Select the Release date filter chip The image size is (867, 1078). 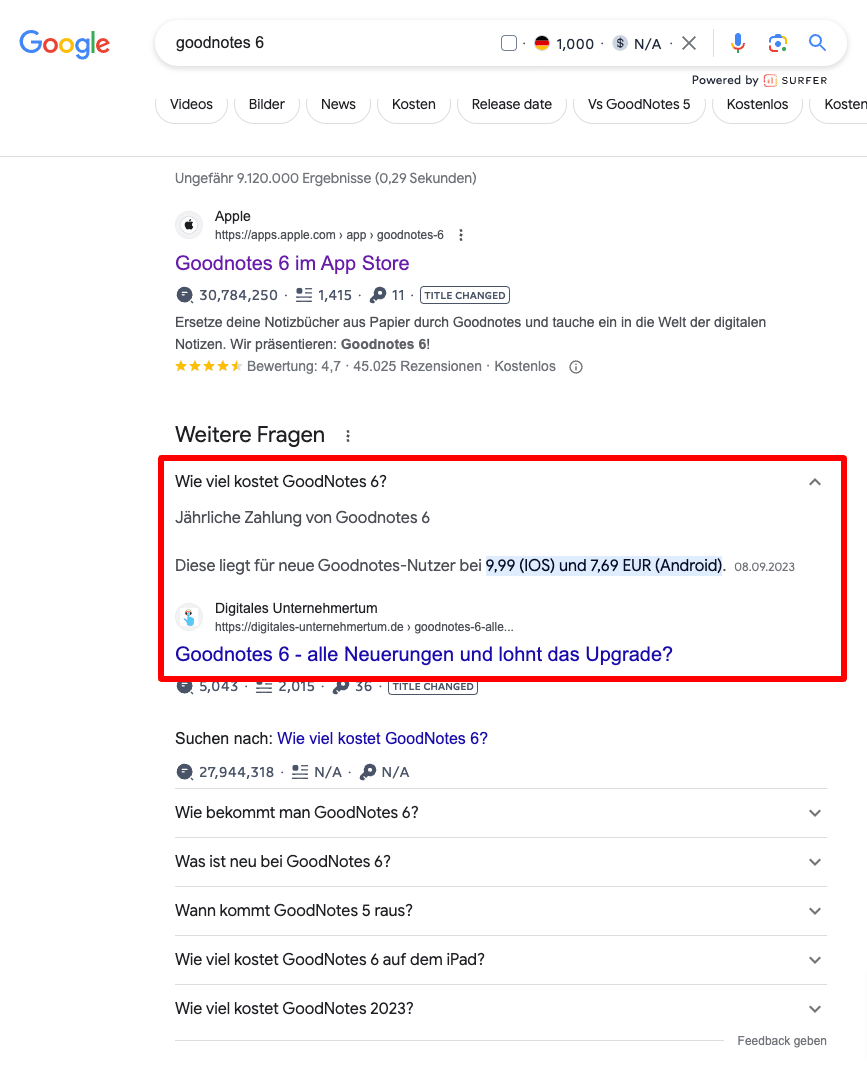[512, 104]
